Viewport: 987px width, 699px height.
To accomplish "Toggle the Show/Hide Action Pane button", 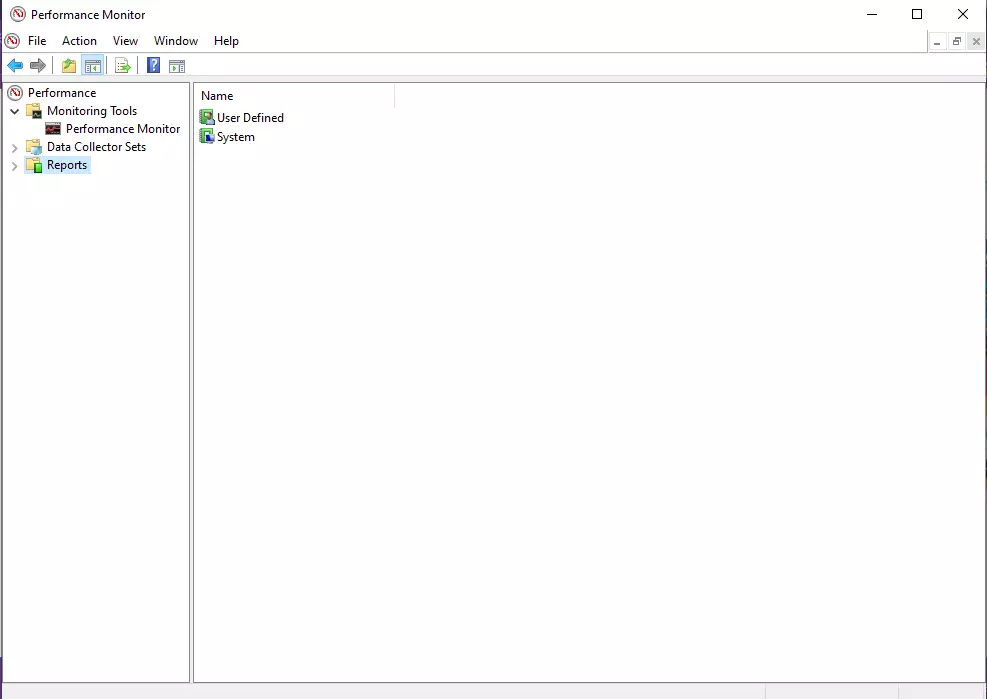I will point(177,66).
